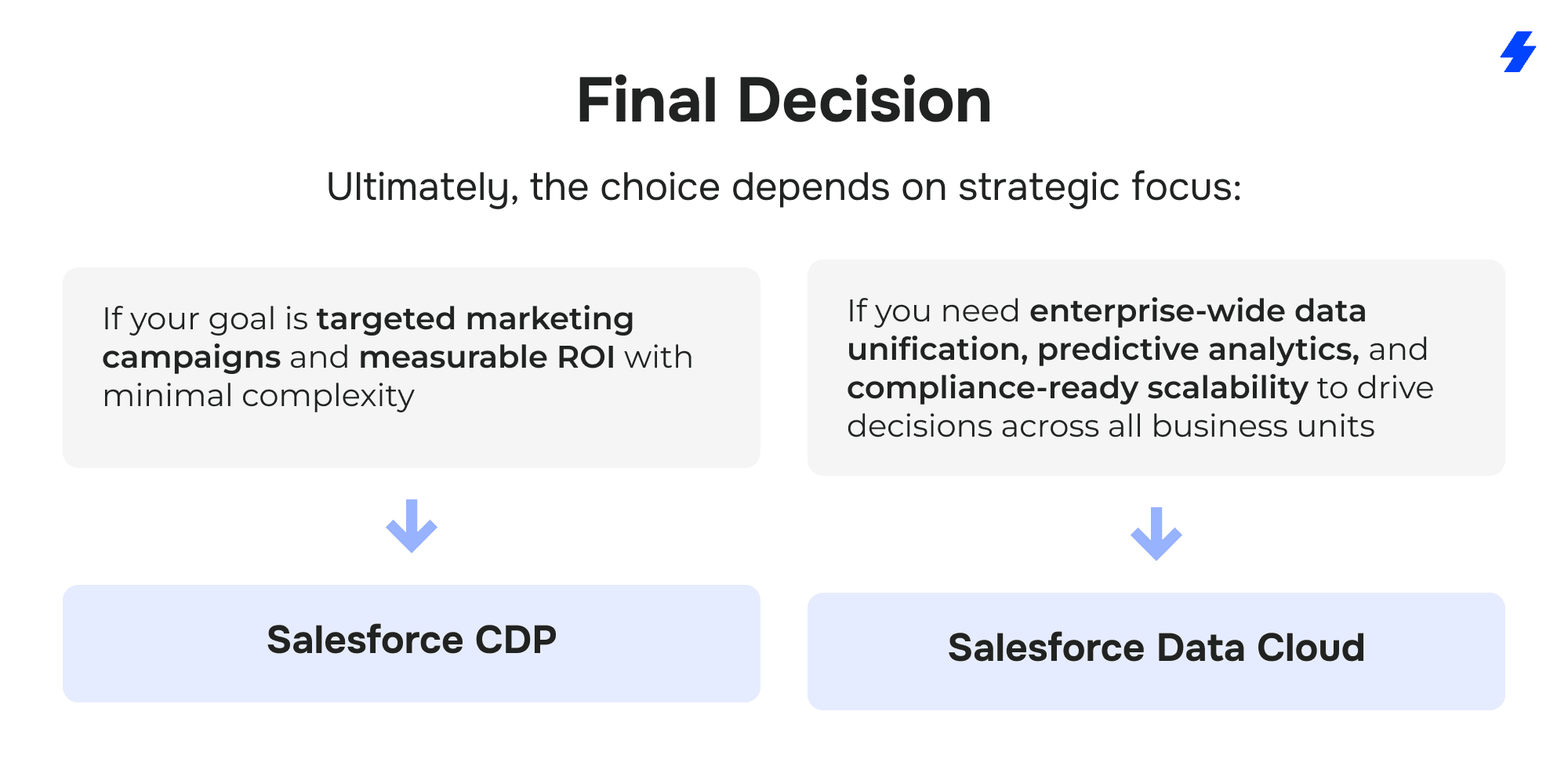
Task: Click "decisions across all business units" text
Action: click(x=1110, y=426)
